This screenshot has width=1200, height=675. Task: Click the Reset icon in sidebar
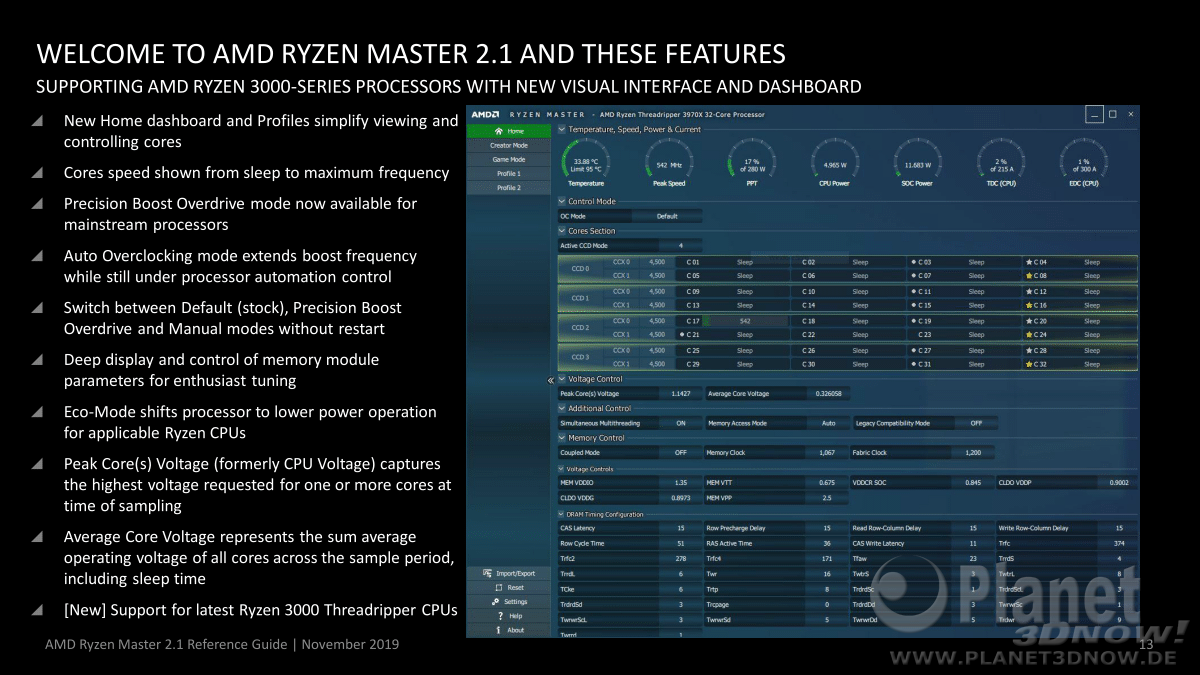(497, 588)
